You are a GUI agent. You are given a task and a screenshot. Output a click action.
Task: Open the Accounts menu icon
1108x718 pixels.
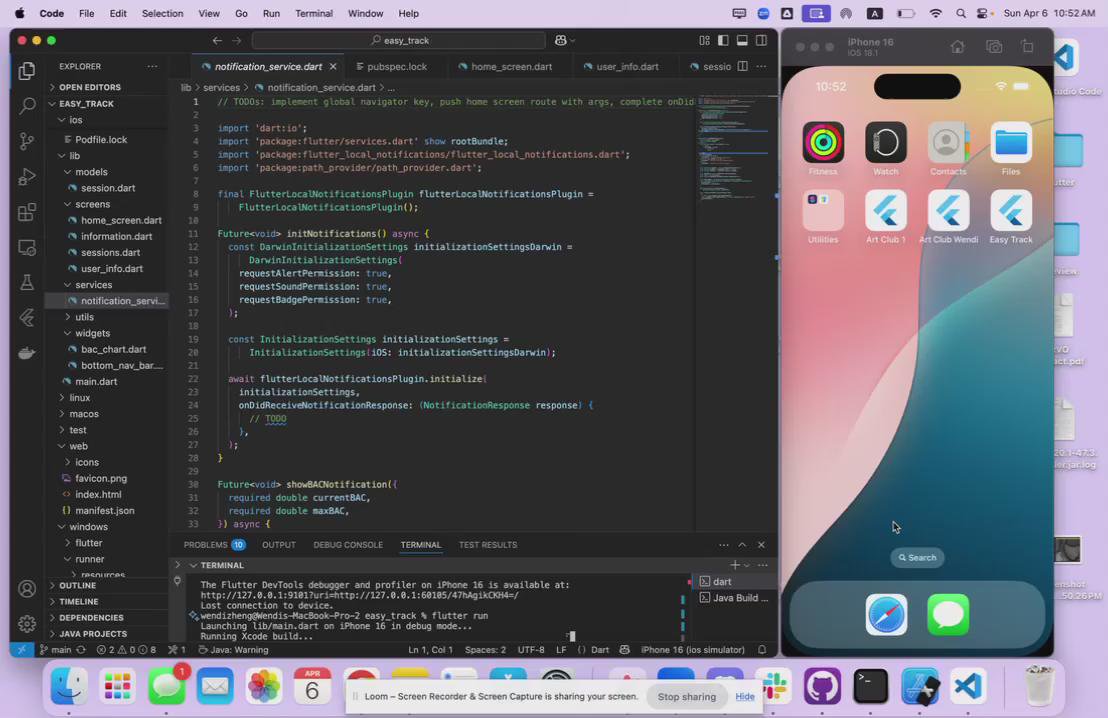27,589
